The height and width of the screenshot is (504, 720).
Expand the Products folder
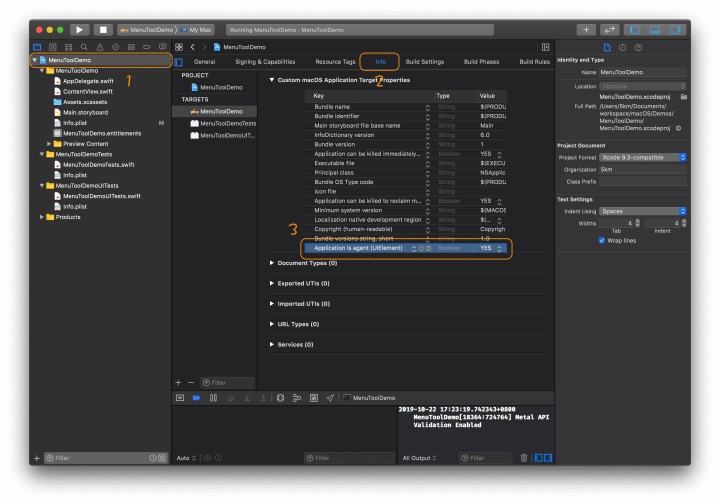tap(41, 217)
